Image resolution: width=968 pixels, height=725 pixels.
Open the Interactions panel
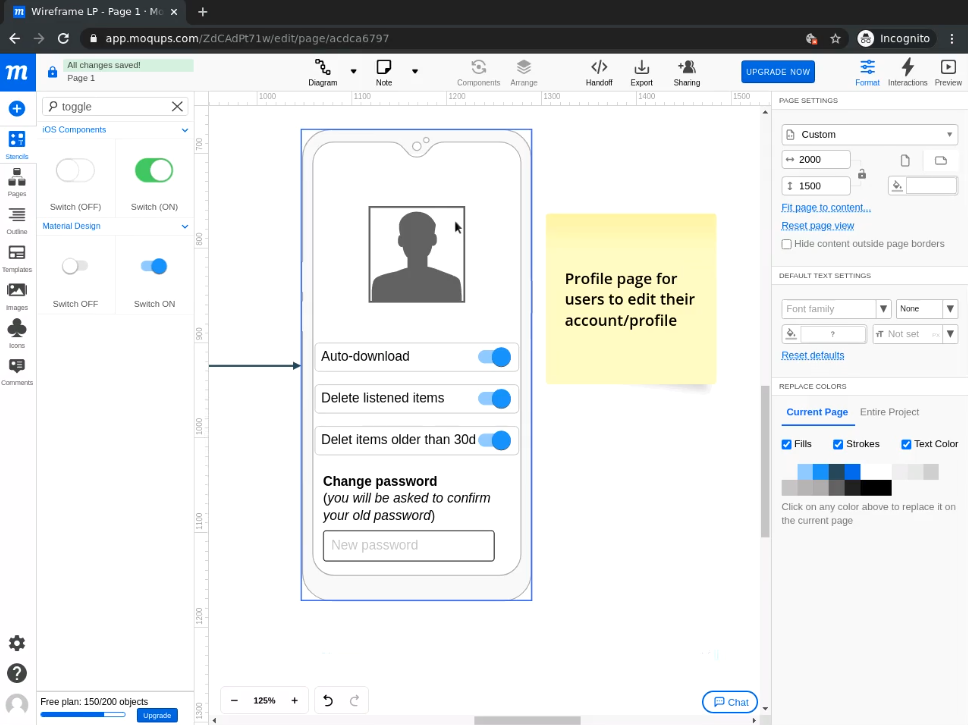907,72
